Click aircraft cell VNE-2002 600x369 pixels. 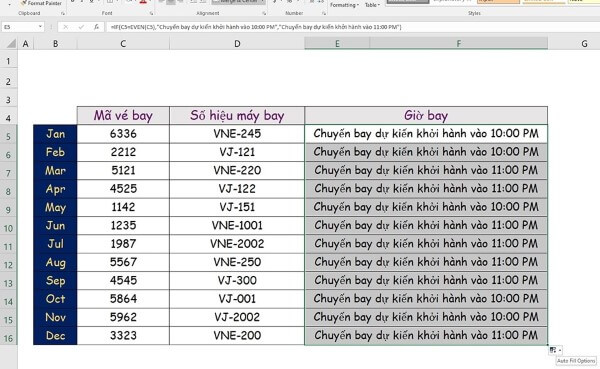coord(237,244)
